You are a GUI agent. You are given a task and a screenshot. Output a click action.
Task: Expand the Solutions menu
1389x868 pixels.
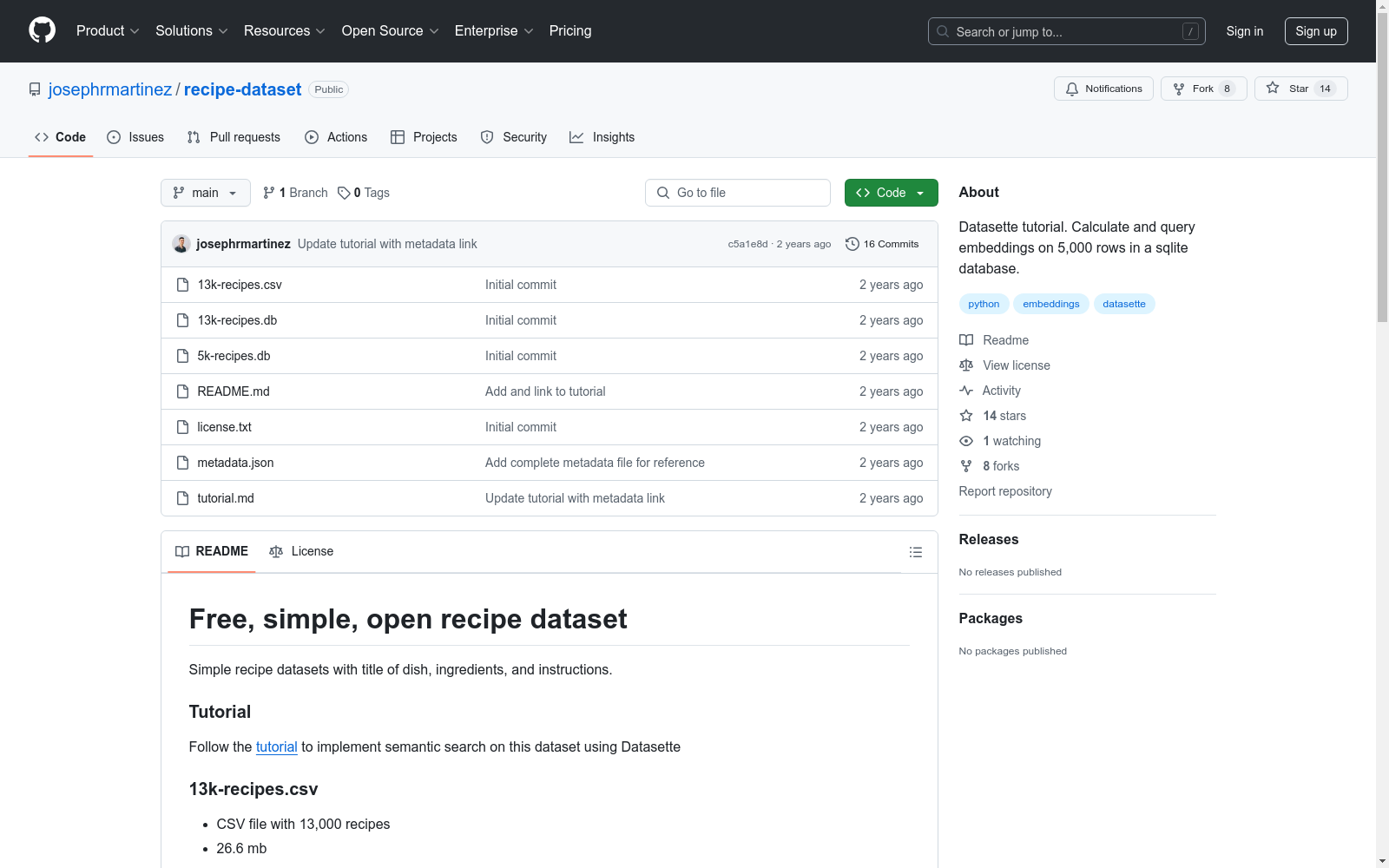point(191,31)
